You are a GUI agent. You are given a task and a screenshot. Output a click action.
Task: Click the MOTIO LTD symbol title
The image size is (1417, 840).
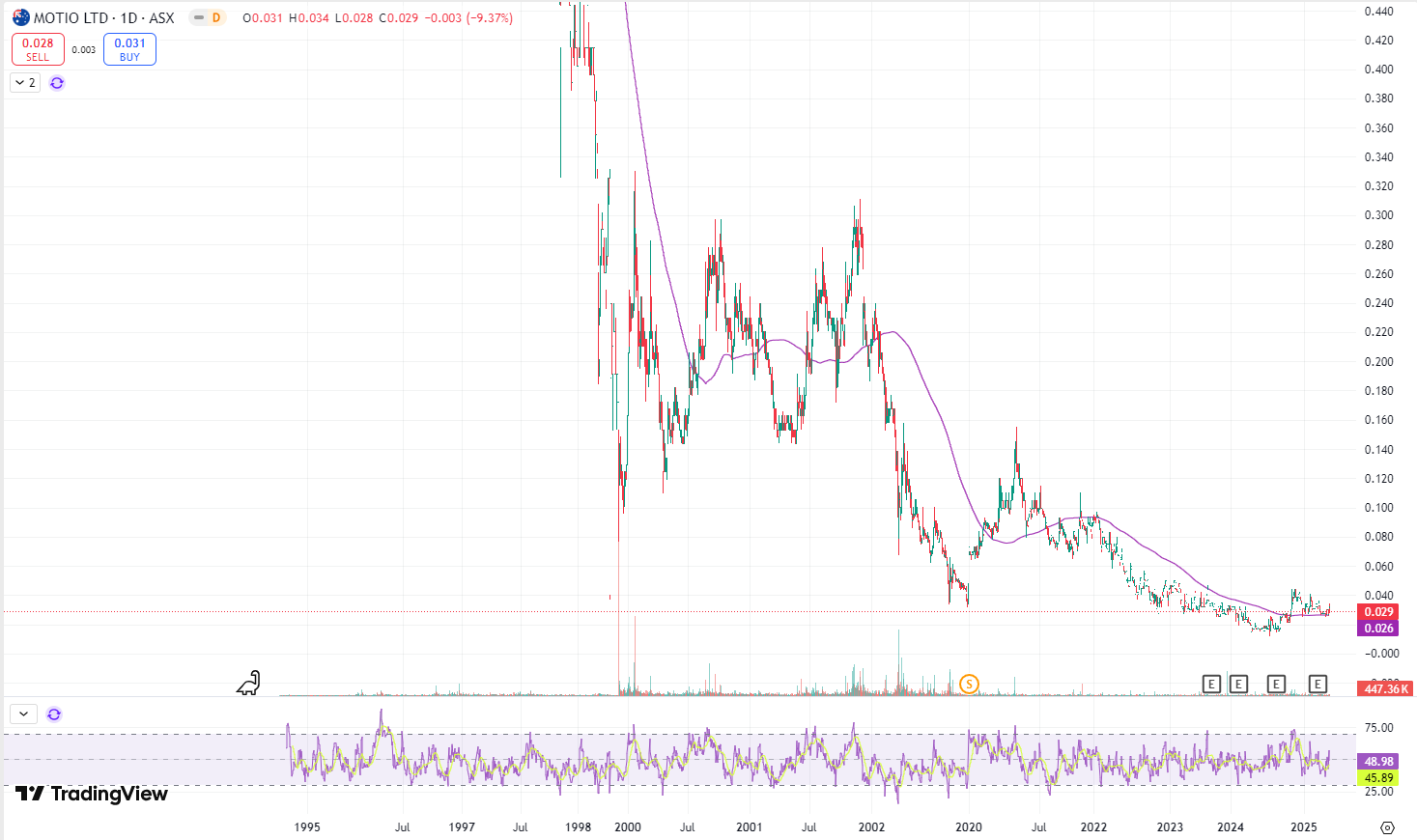click(104, 17)
